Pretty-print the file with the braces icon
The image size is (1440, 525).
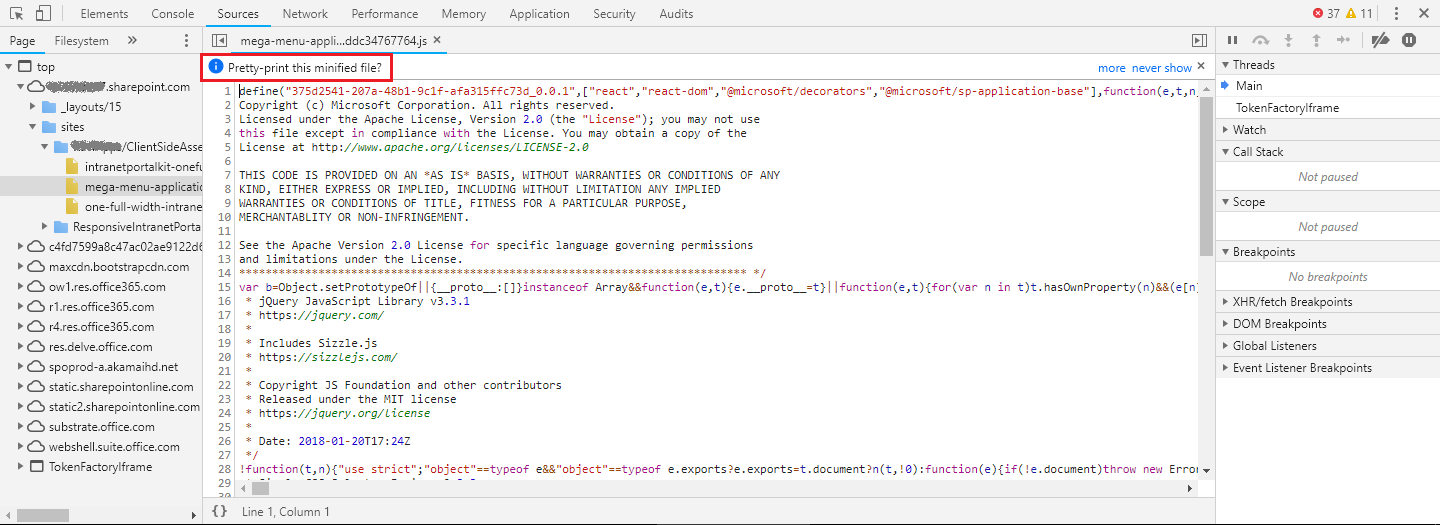[219, 511]
